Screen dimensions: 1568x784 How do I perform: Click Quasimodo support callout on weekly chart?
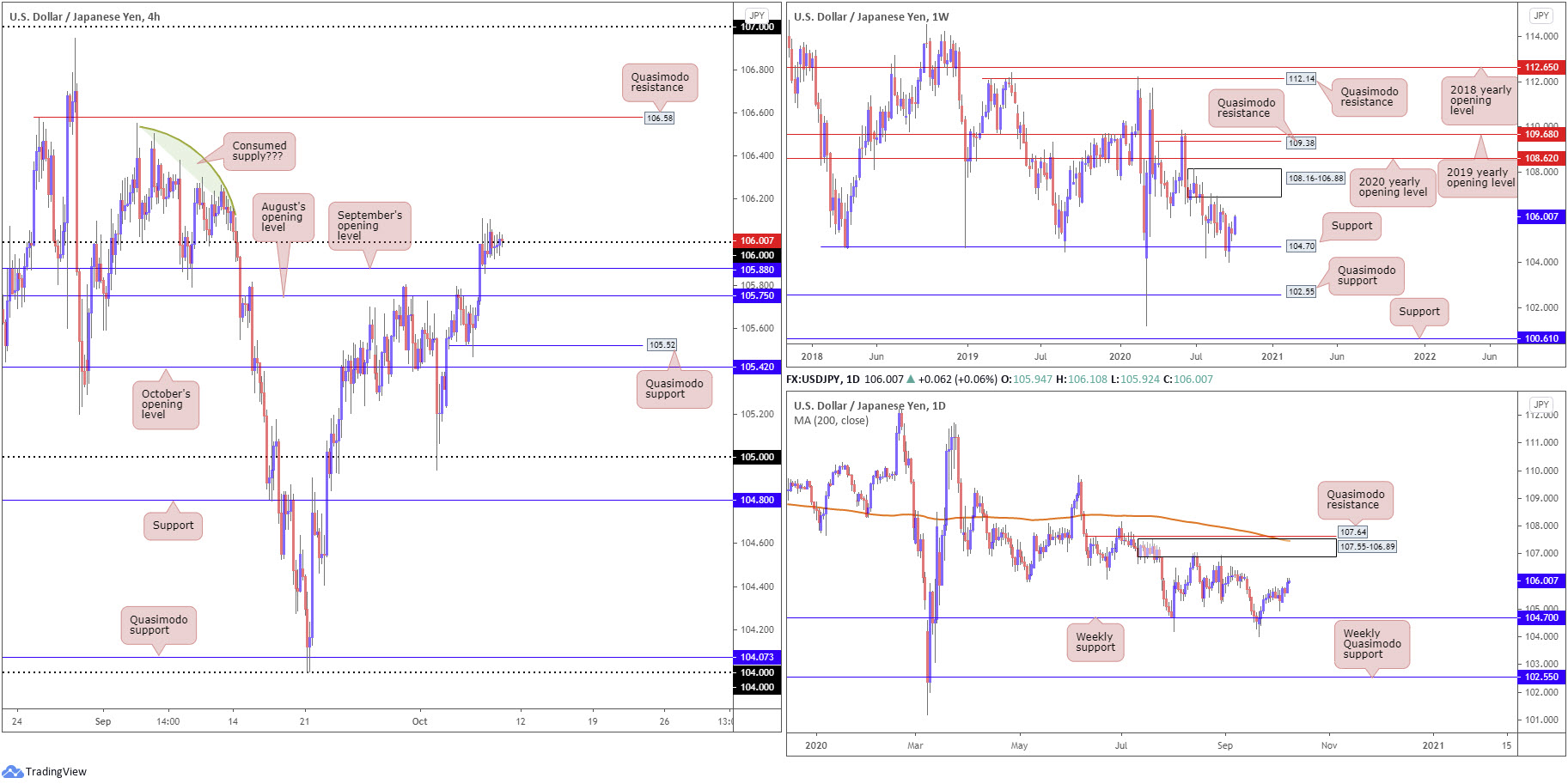tap(1366, 276)
